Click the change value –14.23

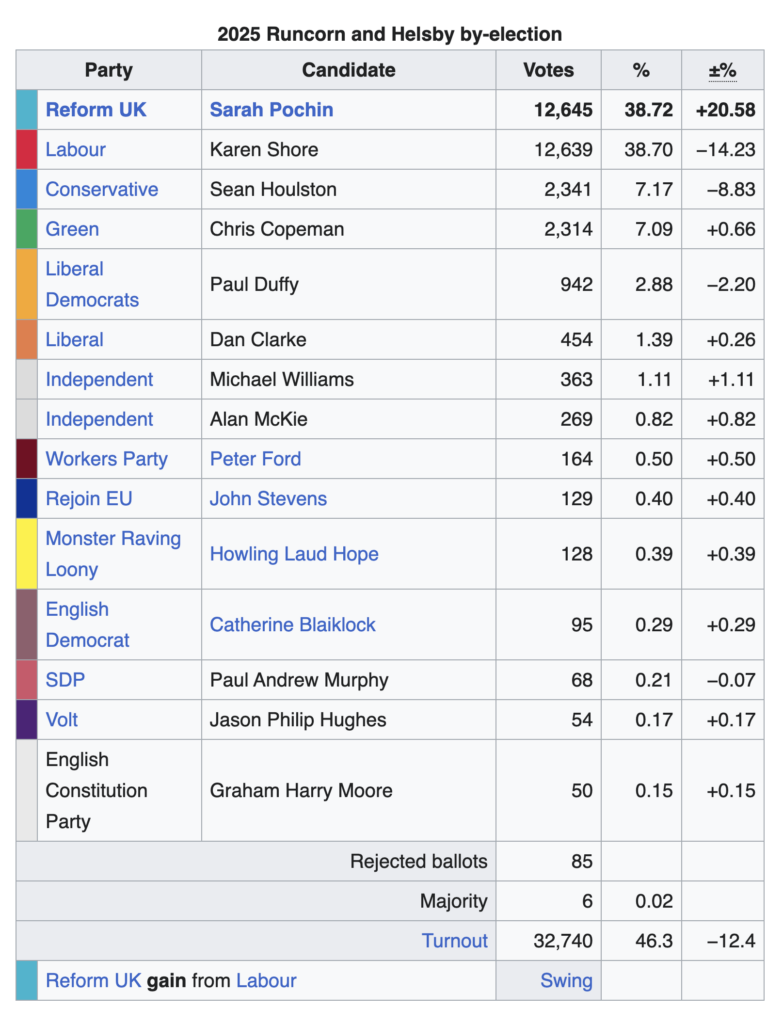pos(725,150)
